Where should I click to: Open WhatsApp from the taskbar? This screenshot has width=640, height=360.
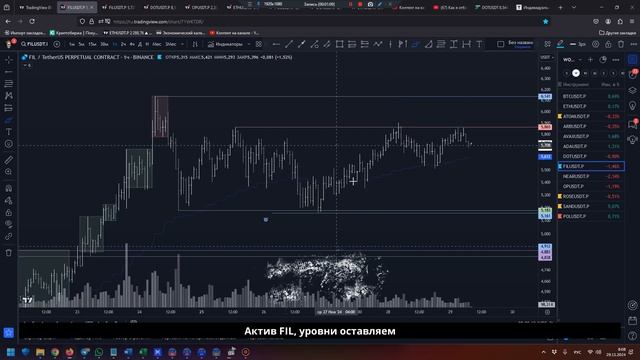click(x=99, y=352)
